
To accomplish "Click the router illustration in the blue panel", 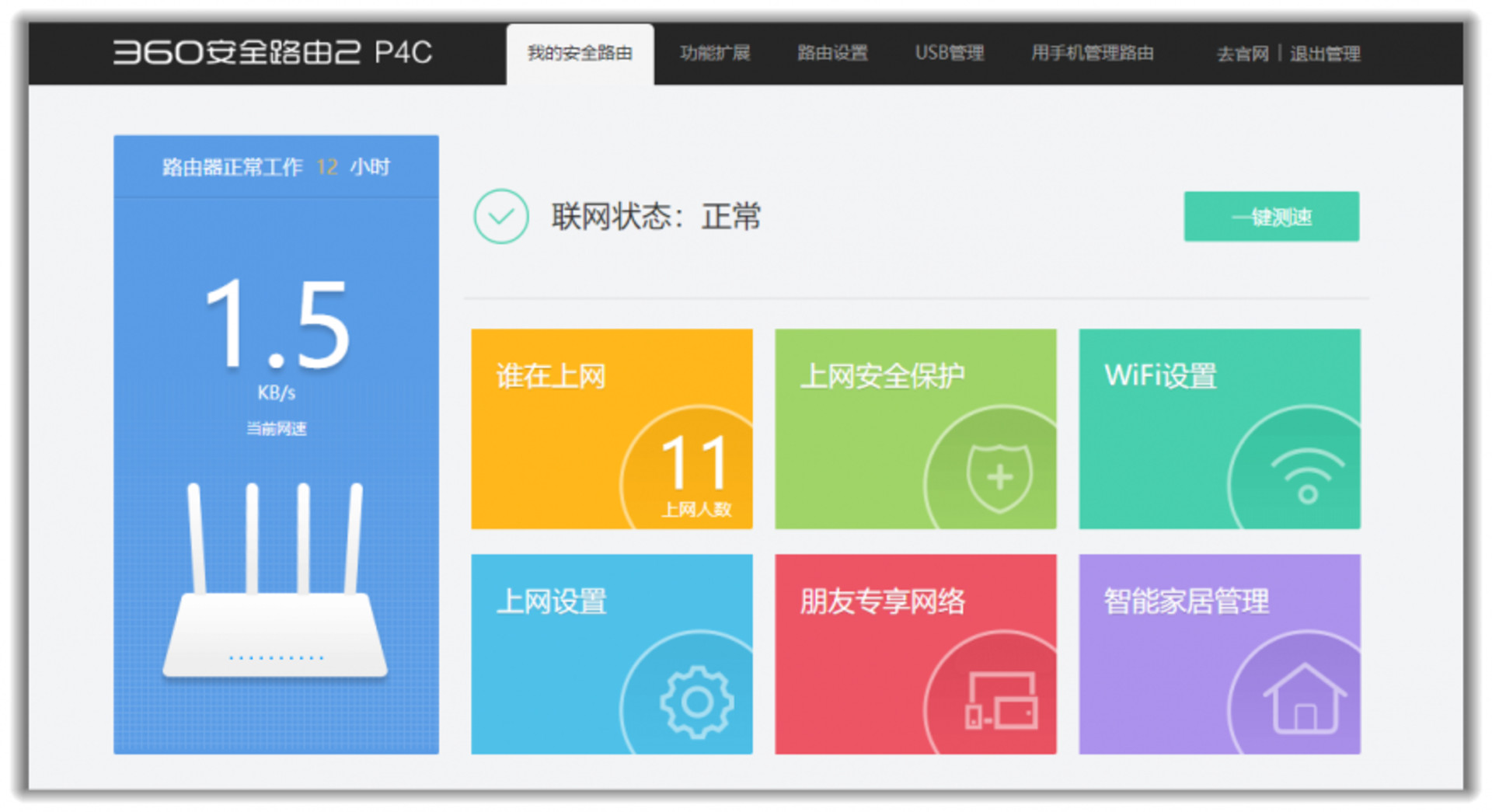I will (x=277, y=614).
